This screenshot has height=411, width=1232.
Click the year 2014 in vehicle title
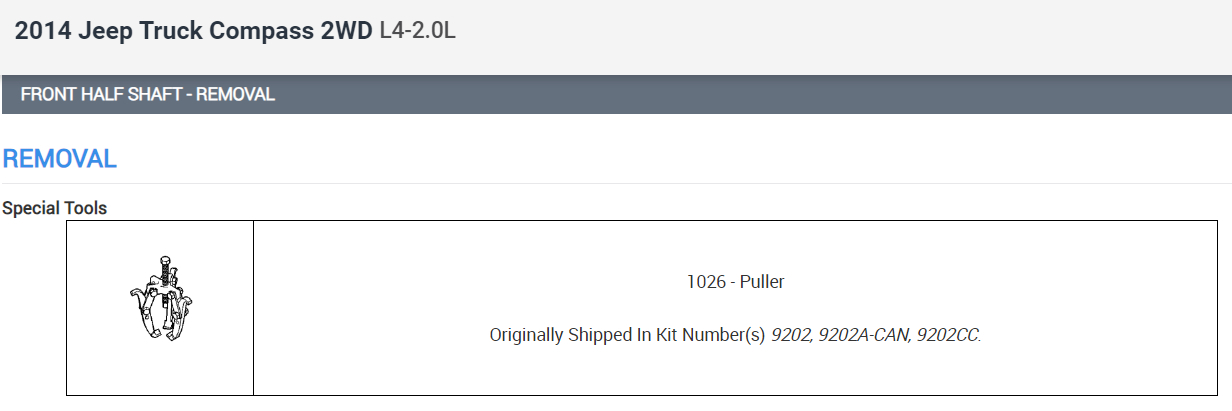point(43,30)
